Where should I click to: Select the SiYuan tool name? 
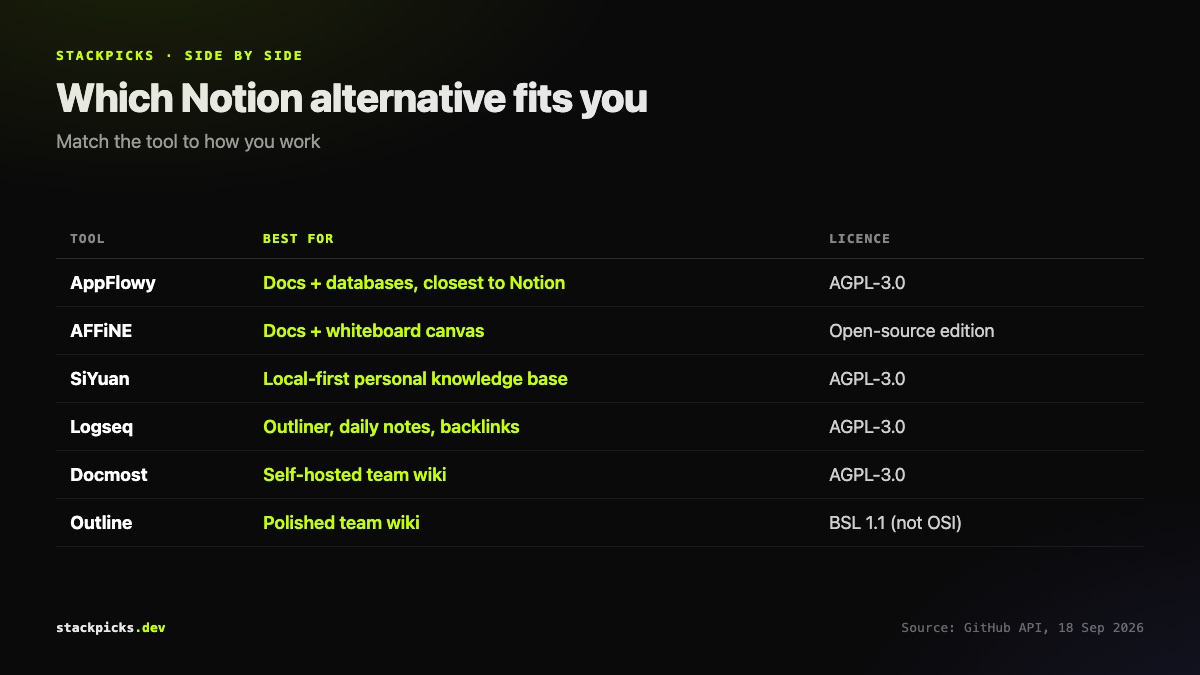pos(100,379)
